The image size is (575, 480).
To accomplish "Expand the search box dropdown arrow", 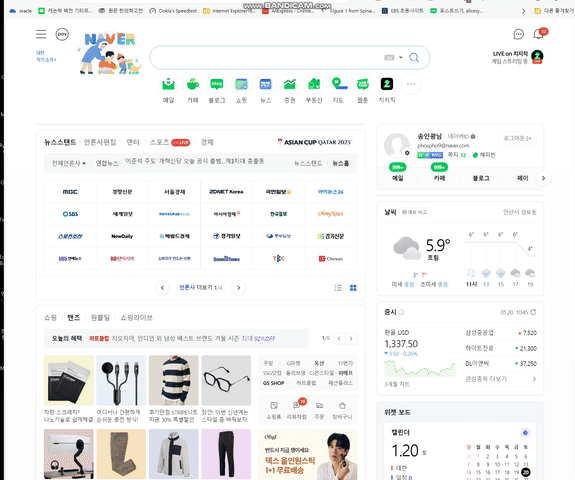I will (400, 58).
